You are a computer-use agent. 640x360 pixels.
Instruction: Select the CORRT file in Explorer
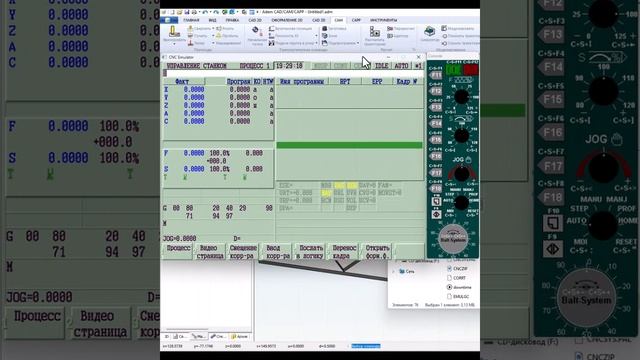coord(456,278)
